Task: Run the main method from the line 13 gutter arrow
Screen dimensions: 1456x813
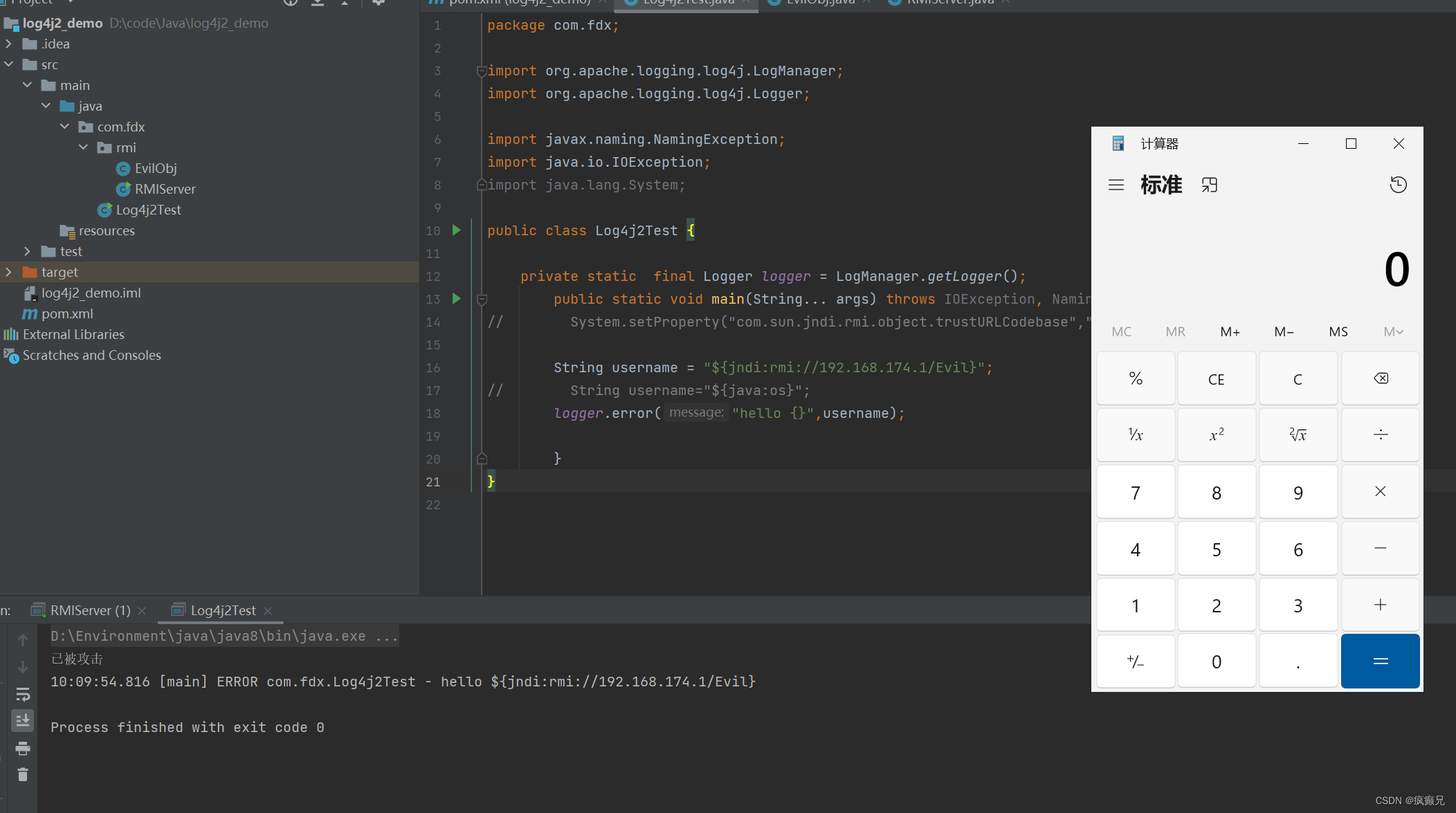Action: coord(456,299)
